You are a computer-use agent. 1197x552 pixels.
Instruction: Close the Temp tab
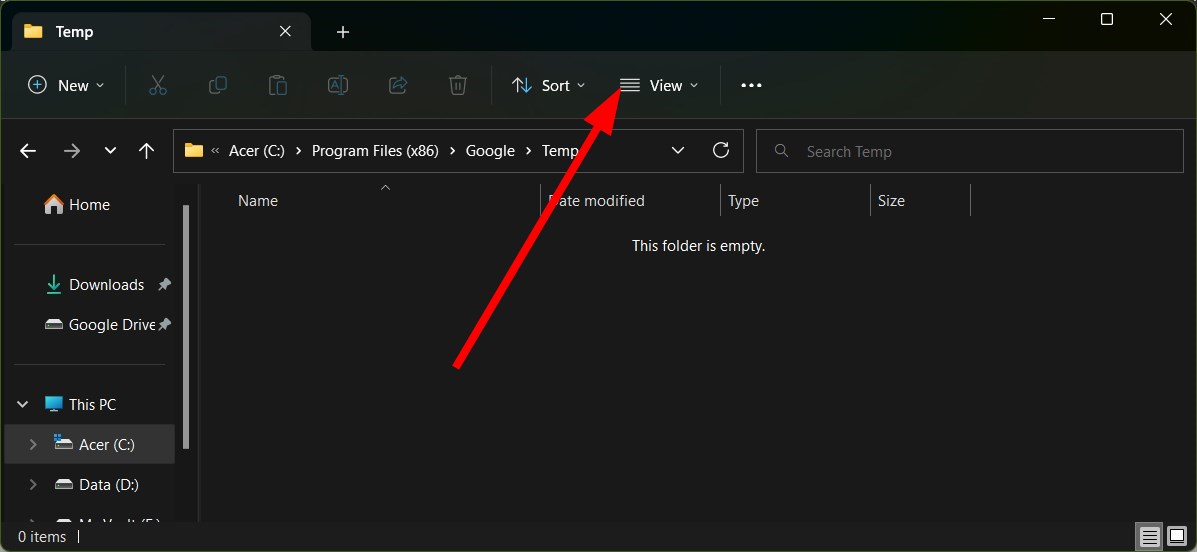tap(285, 31)
